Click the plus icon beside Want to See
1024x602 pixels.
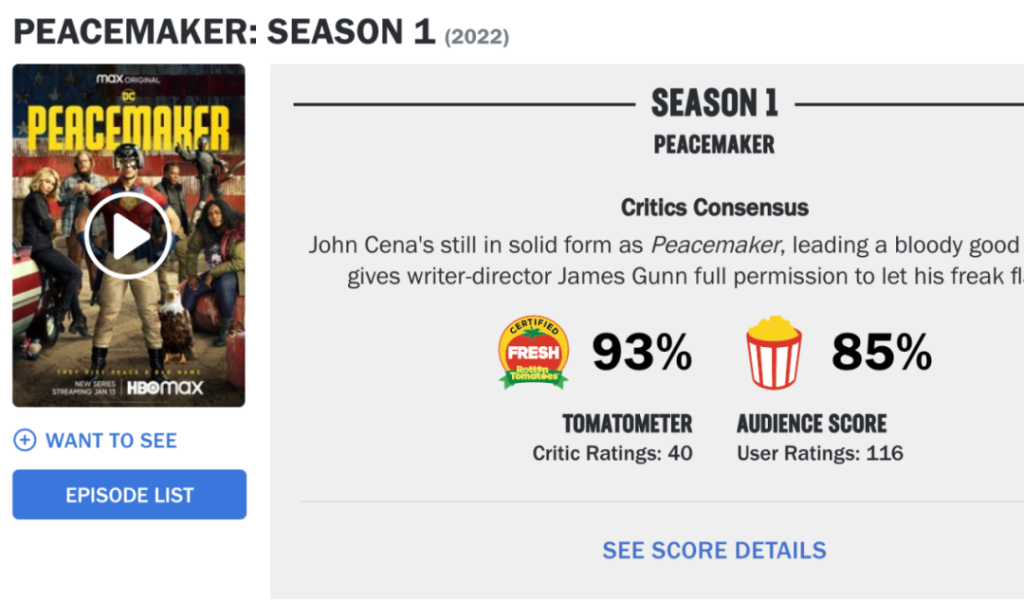(x=25, y=440)
